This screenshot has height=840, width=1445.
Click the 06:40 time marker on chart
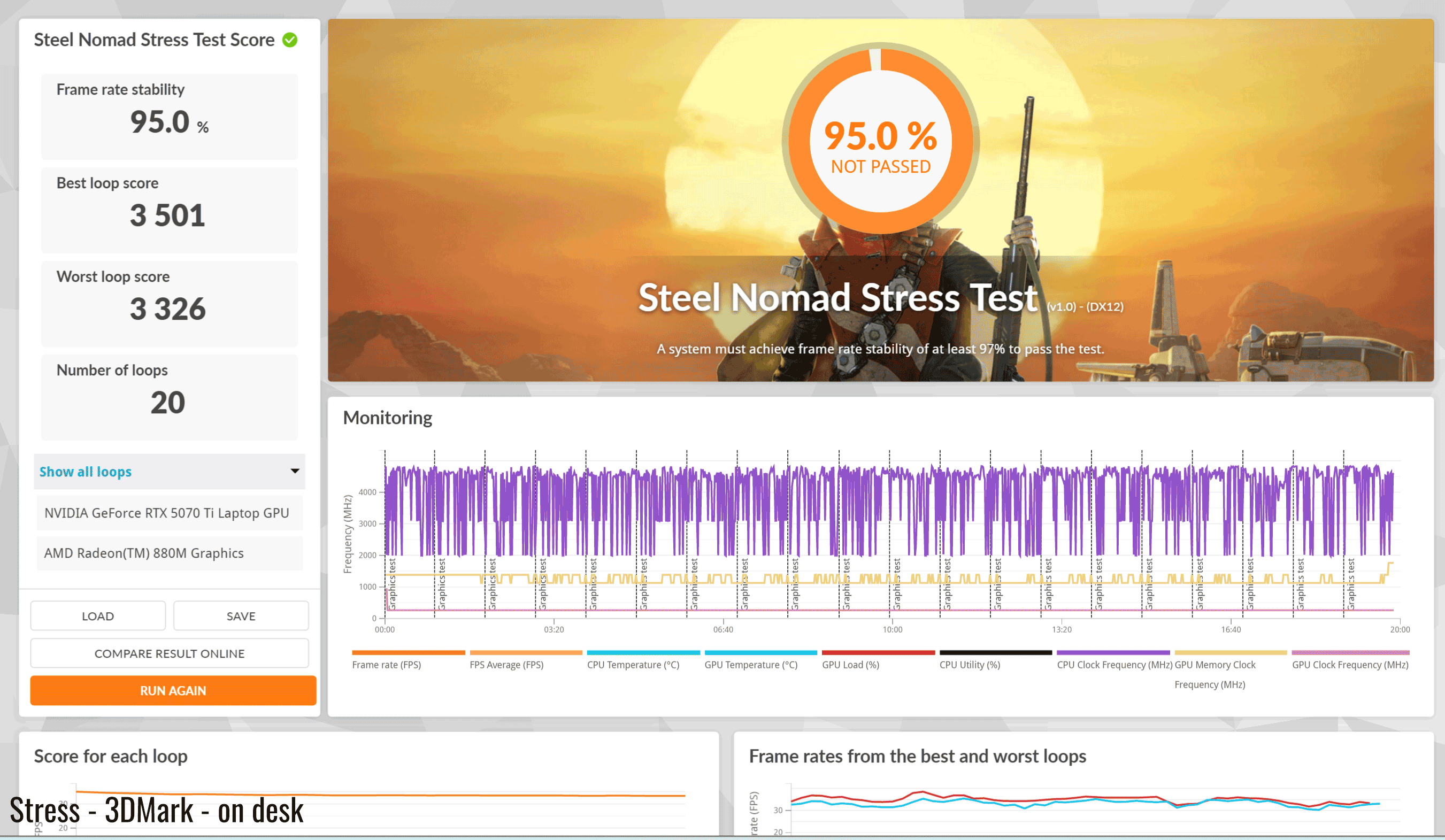click(x=723, y=629)
